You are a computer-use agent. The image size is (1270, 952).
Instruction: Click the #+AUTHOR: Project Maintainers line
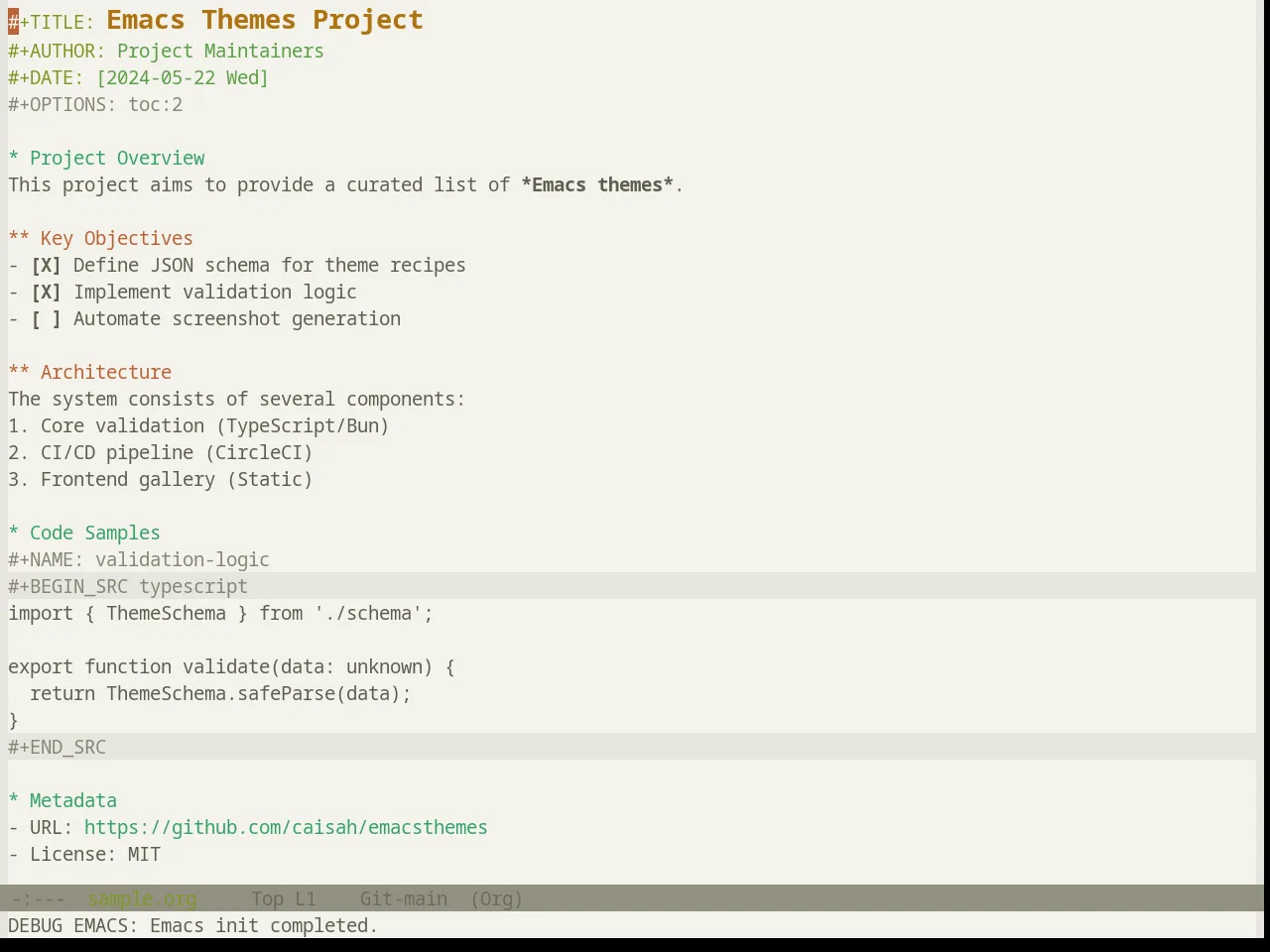click(166, 52)
